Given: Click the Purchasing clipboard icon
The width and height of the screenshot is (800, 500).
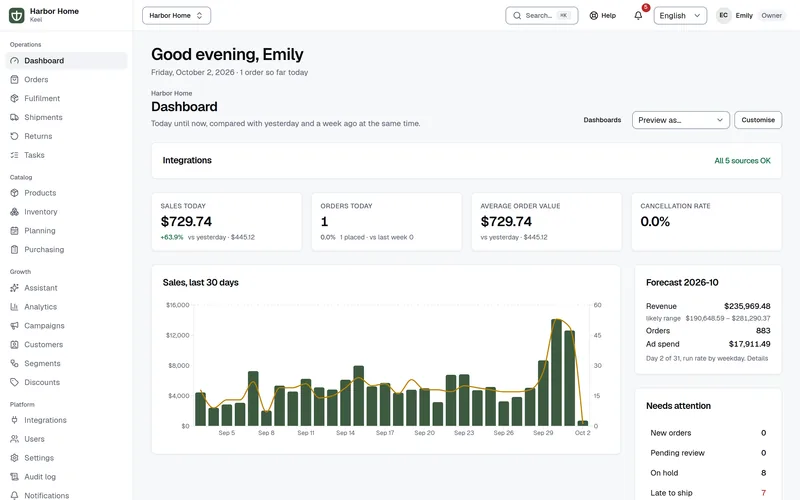Looking at the screenshot, I should tap(14, 249).
